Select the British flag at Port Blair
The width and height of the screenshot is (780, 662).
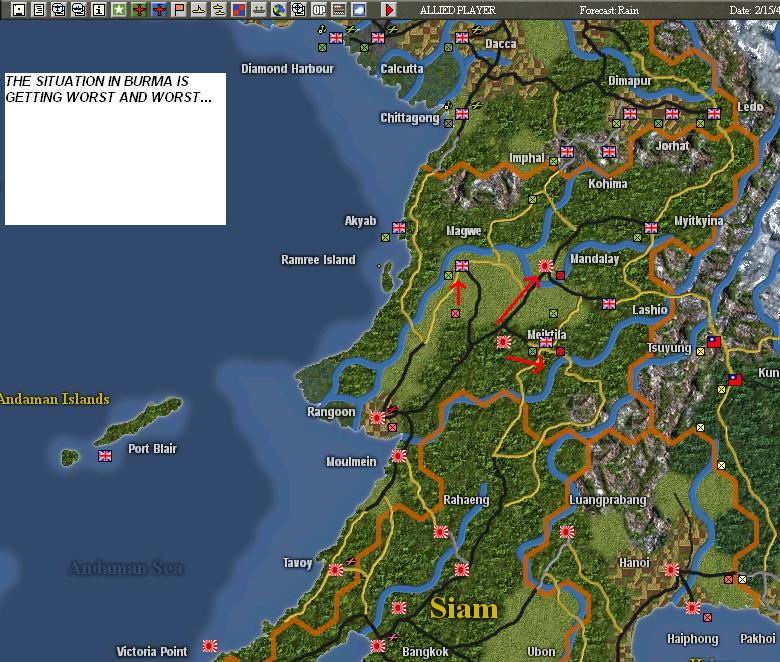[x=105, y=456]
